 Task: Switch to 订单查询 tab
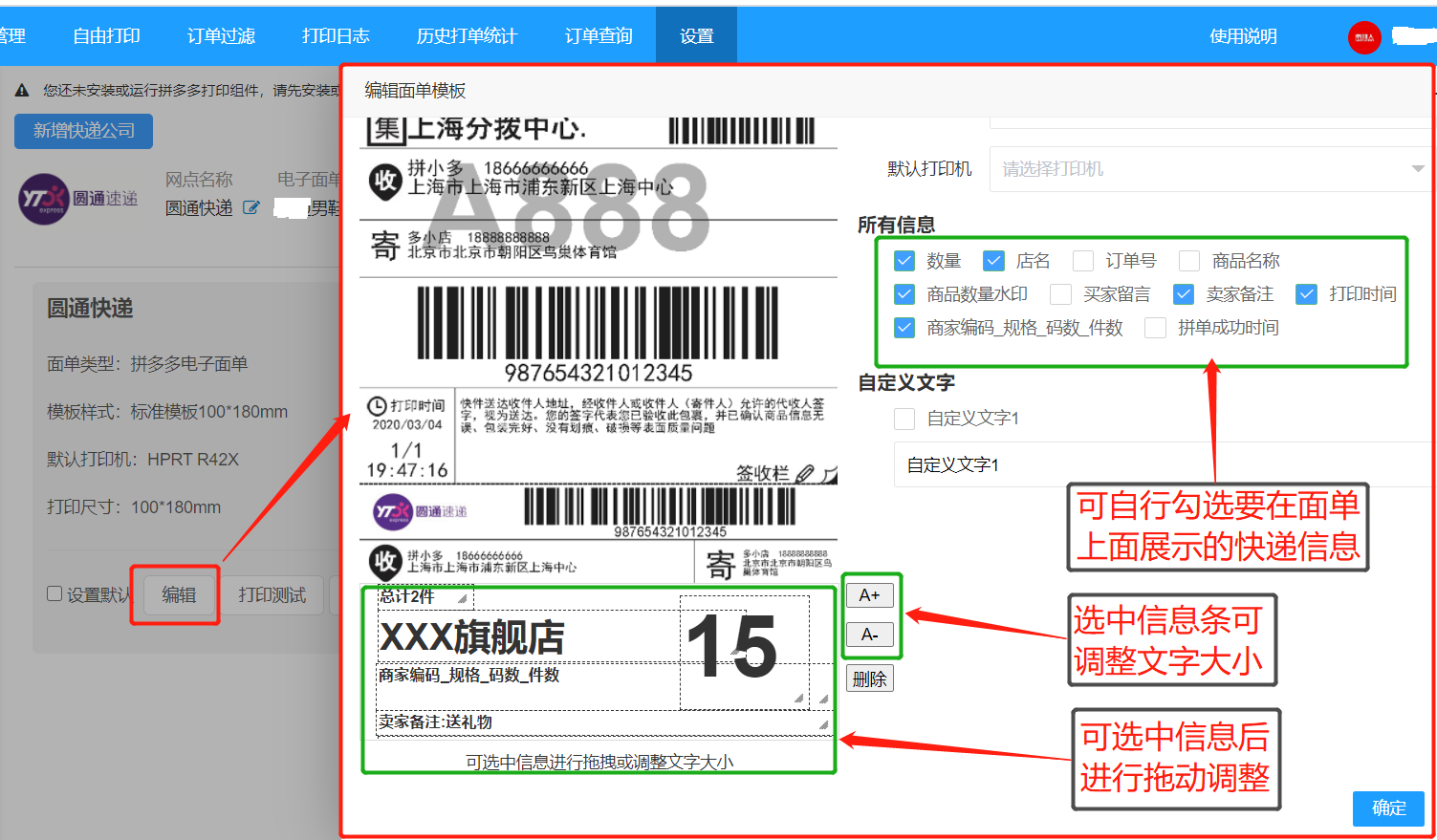click(599, 36)
